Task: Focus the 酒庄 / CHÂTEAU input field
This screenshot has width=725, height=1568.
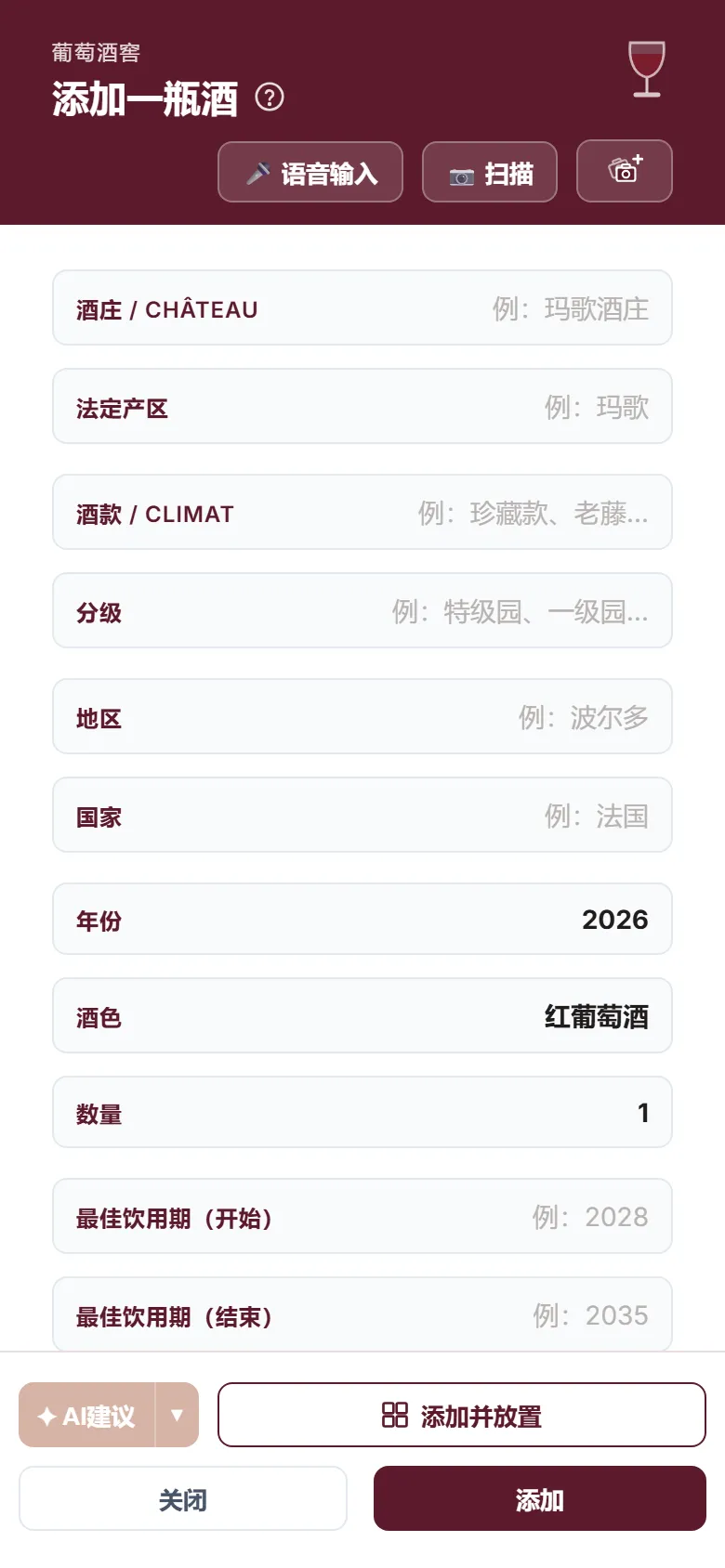Action: pyautogui.click(x=362, y=307)
